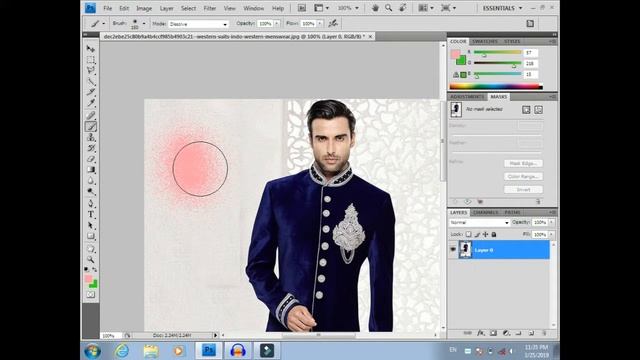The height and width of the screenshot is (360, 640).
Task: Select the Path Selection tool
Action: pos(91,225)
